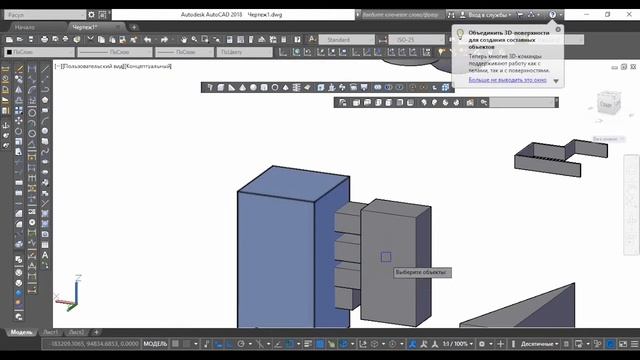
Task: Select the Helix tool
Action: tap(296, 87)
